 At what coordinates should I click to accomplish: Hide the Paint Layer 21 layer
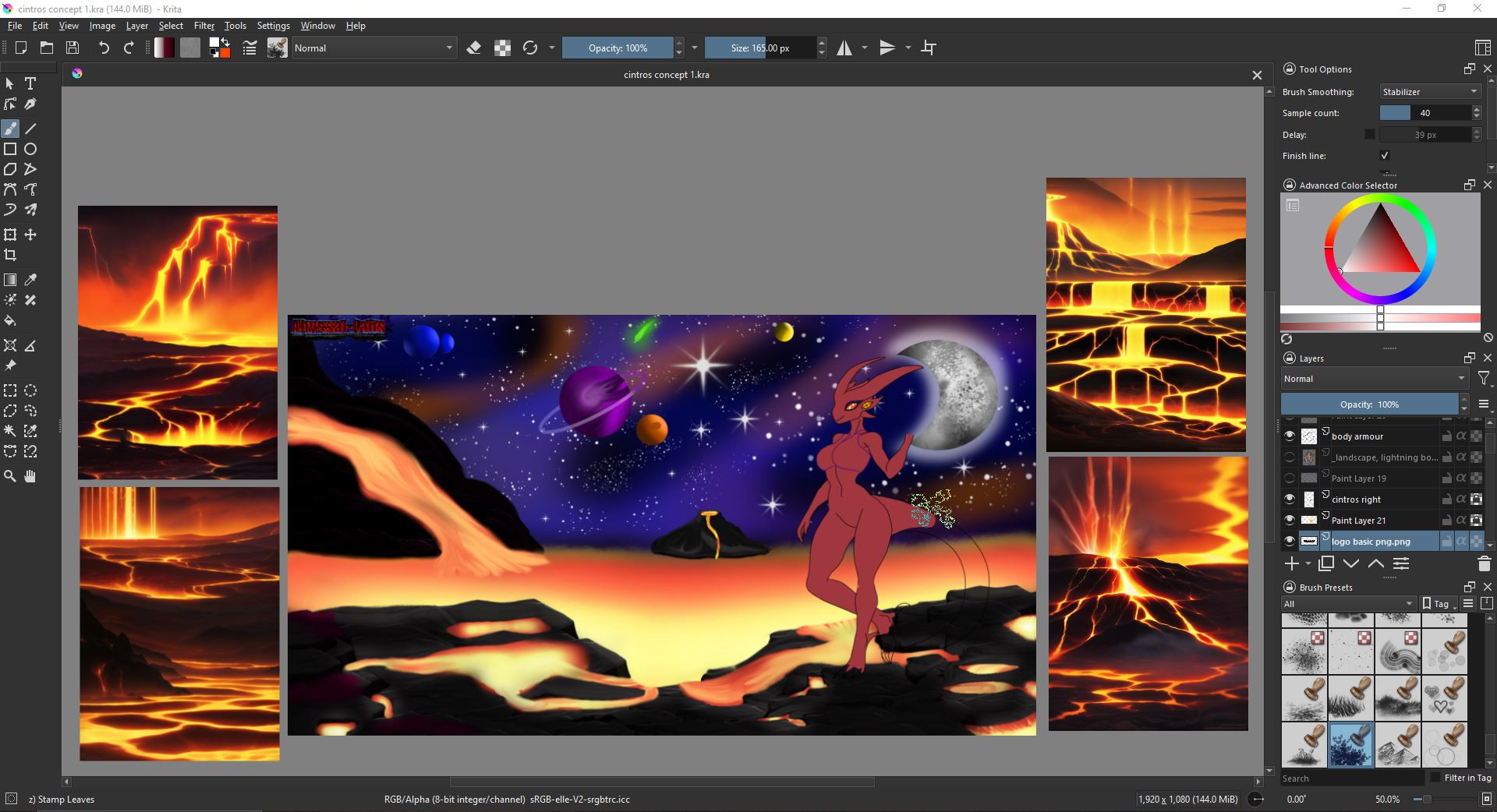(1290, 521)
